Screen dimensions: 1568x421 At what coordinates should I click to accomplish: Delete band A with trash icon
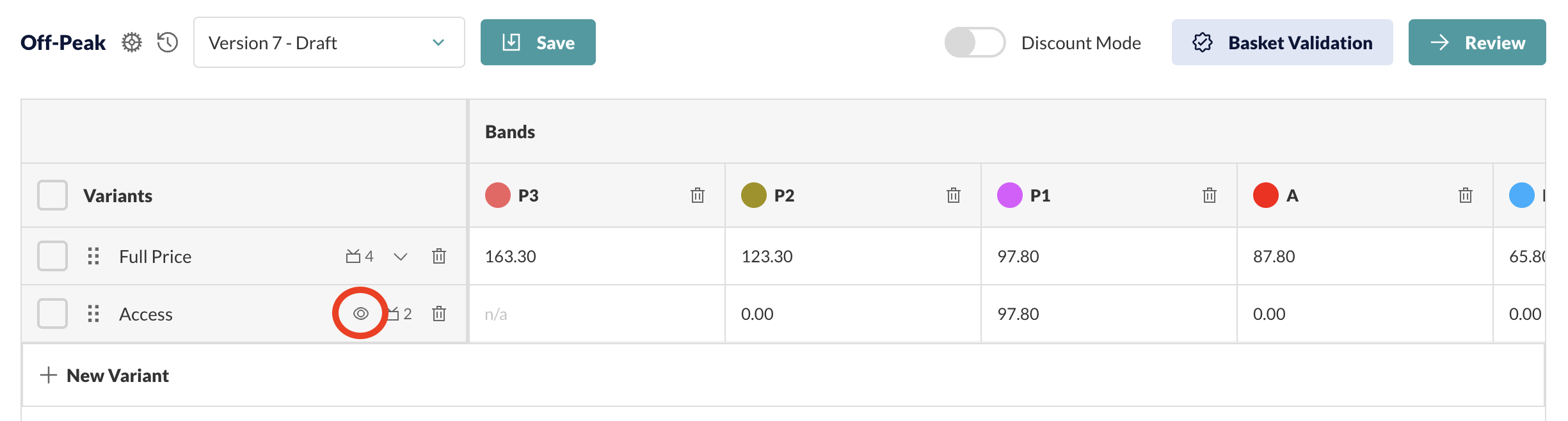1466,195
